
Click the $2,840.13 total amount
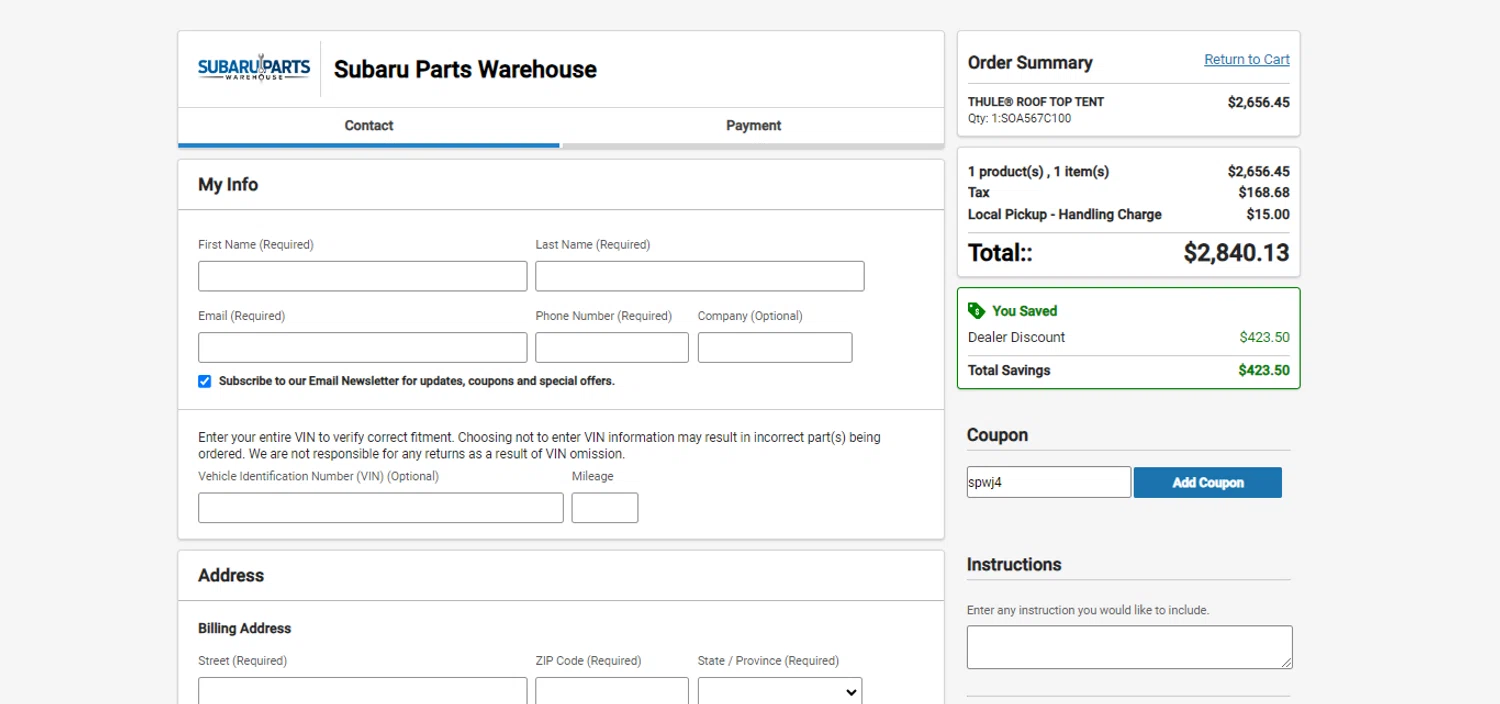pos(1236,253)
